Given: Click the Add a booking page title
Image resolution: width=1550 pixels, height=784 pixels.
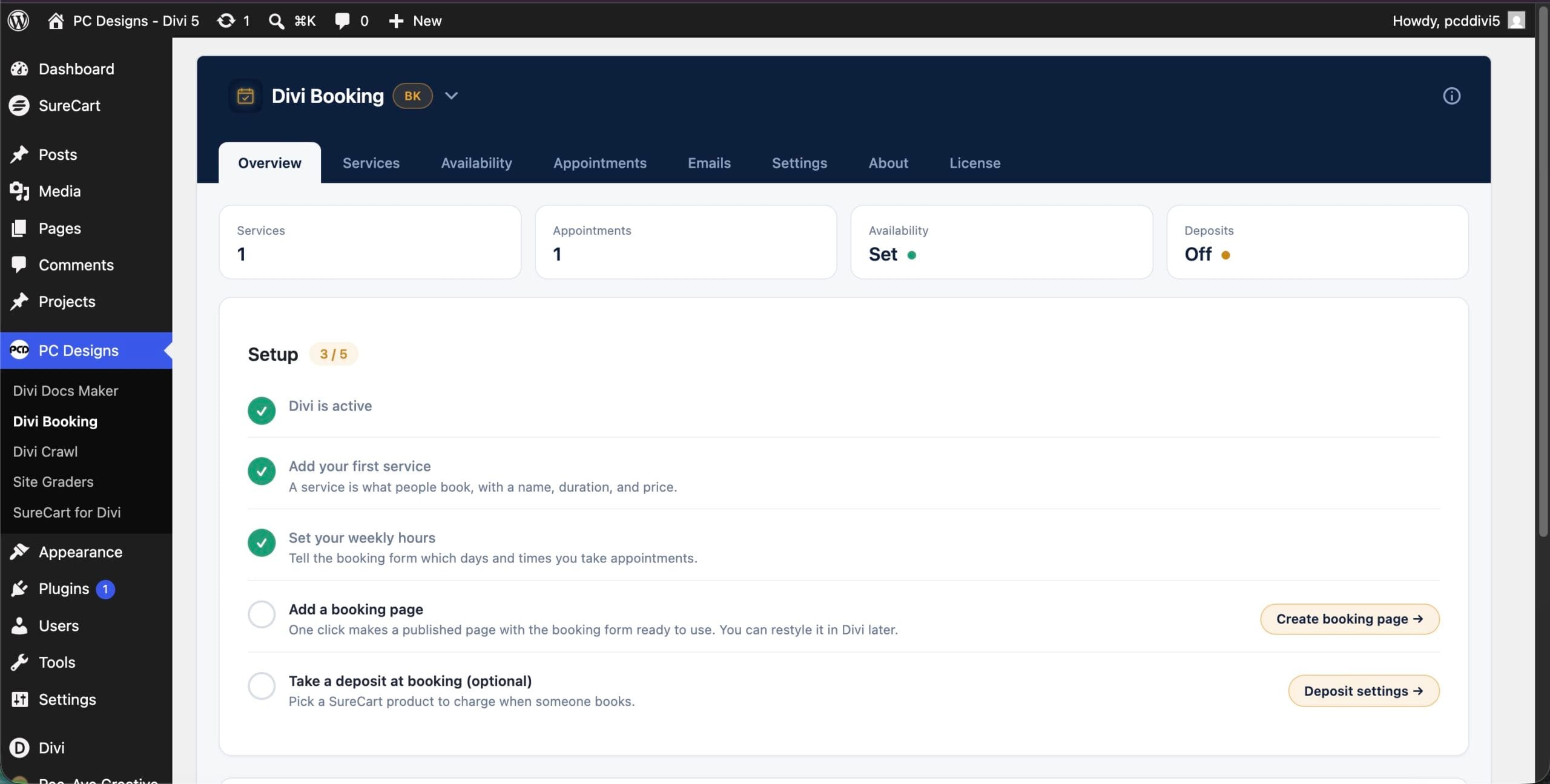Looking at the screenshot, I should tap(356, 609).
